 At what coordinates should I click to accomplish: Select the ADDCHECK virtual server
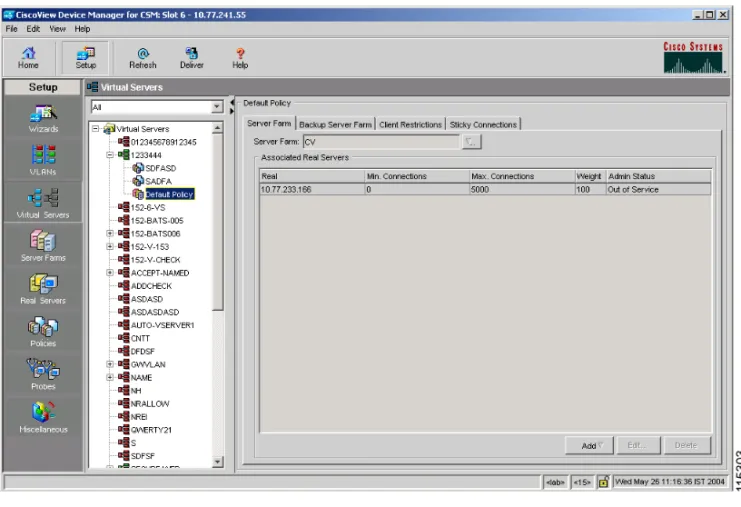click(x=151, y=286)
